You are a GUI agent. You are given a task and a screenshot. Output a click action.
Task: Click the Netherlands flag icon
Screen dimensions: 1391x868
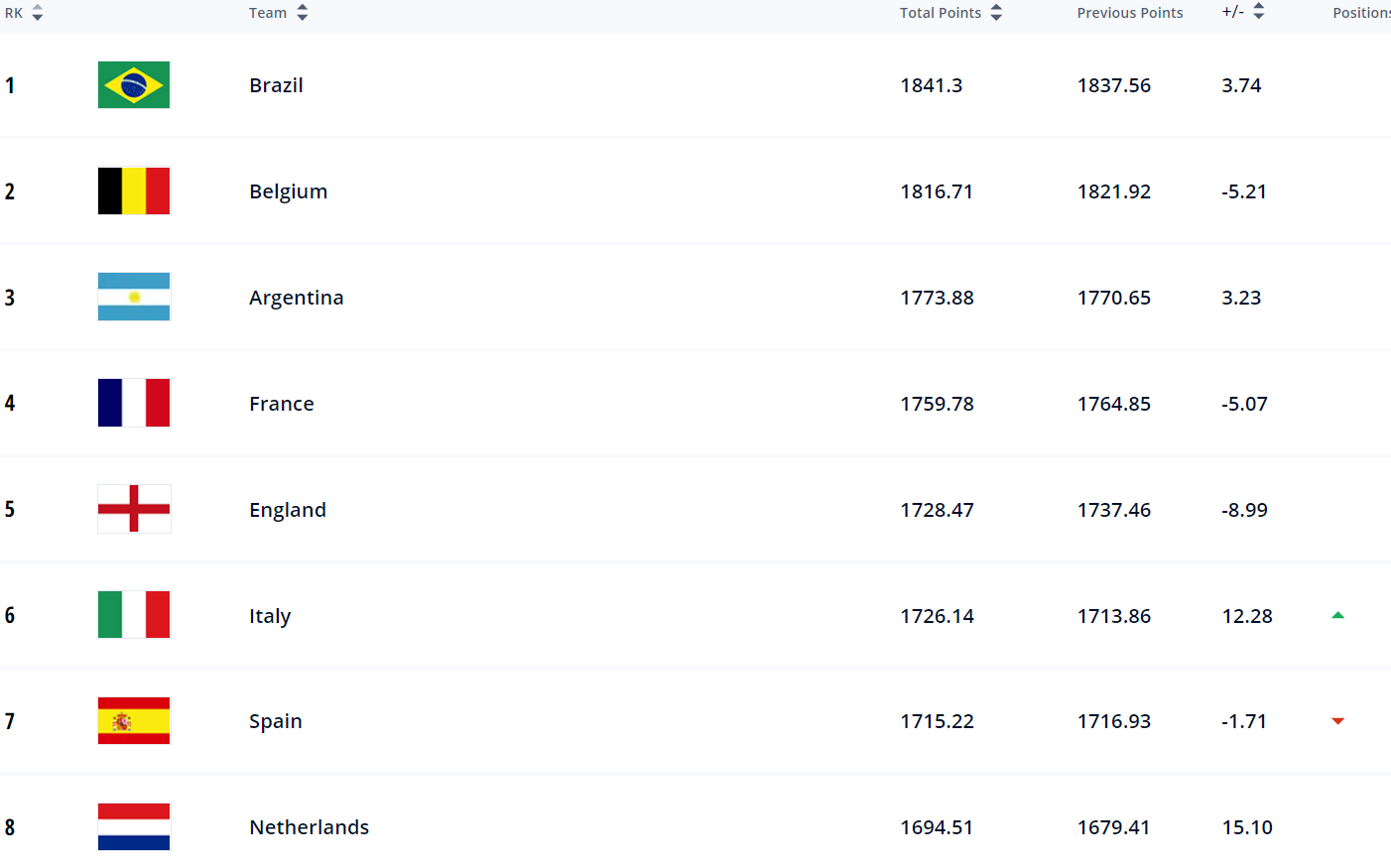(134, 827)
